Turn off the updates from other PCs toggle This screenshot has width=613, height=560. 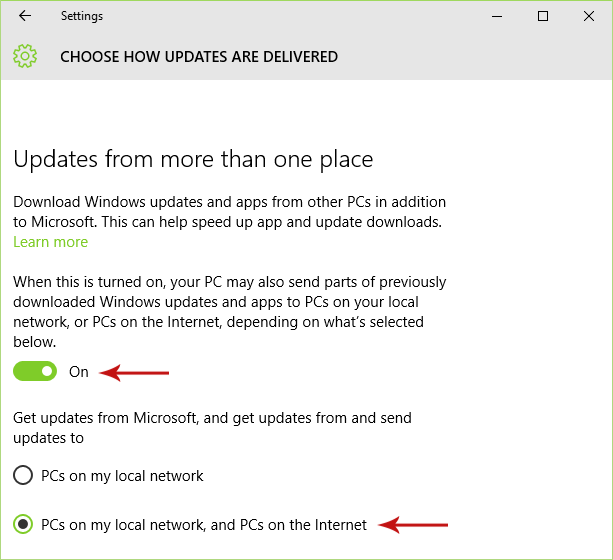coord(35,372)
